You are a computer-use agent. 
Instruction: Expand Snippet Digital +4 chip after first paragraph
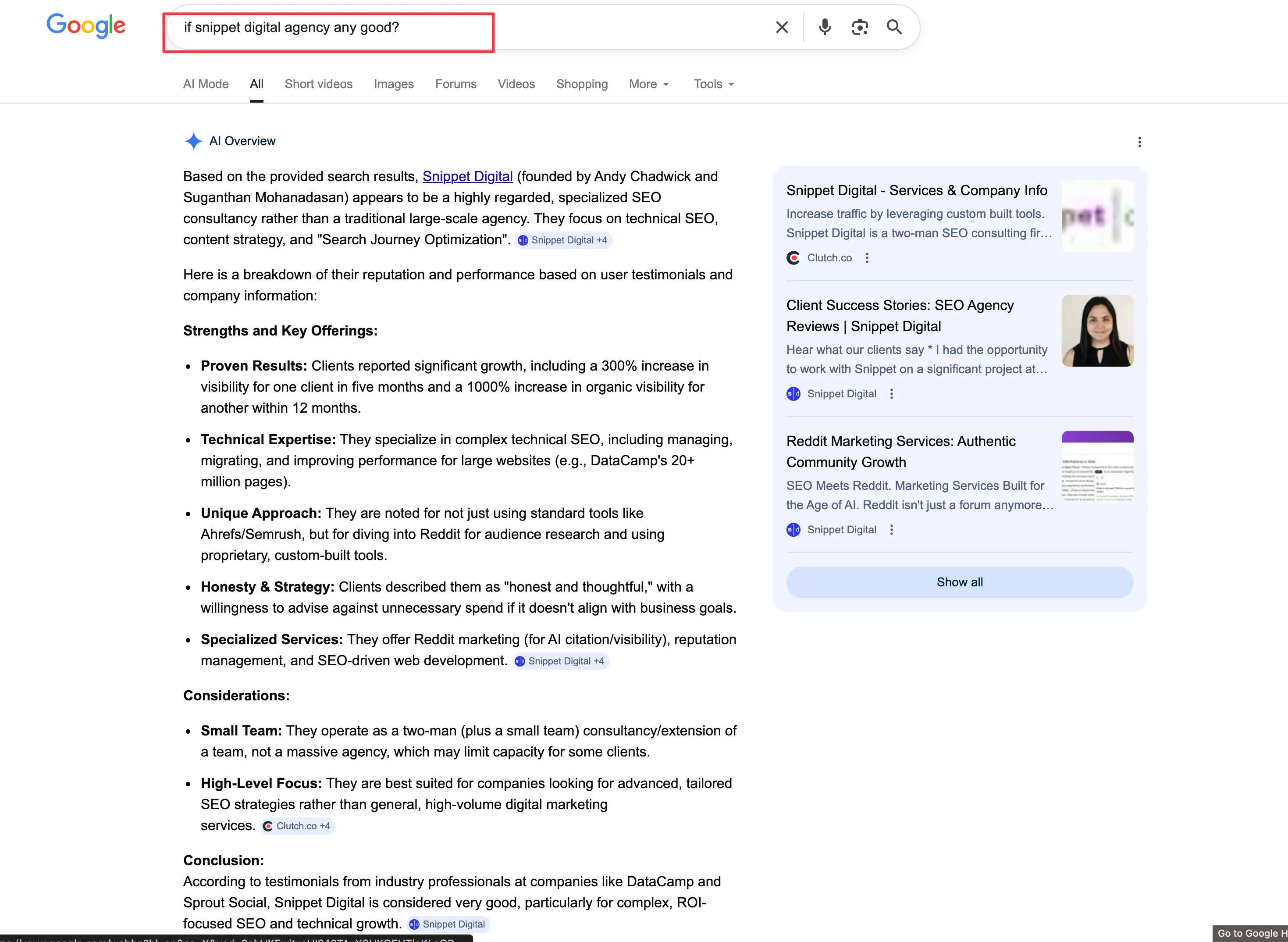[564, 240]
